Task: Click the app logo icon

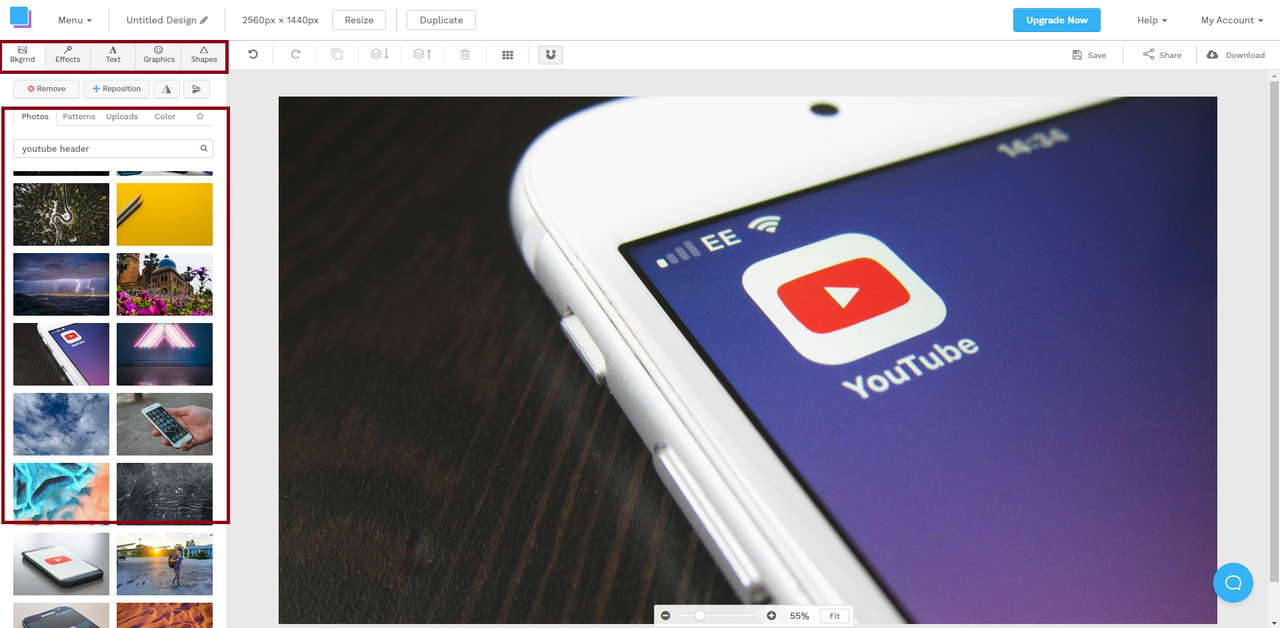Action: pyautogui.click(x=20, y=18)
